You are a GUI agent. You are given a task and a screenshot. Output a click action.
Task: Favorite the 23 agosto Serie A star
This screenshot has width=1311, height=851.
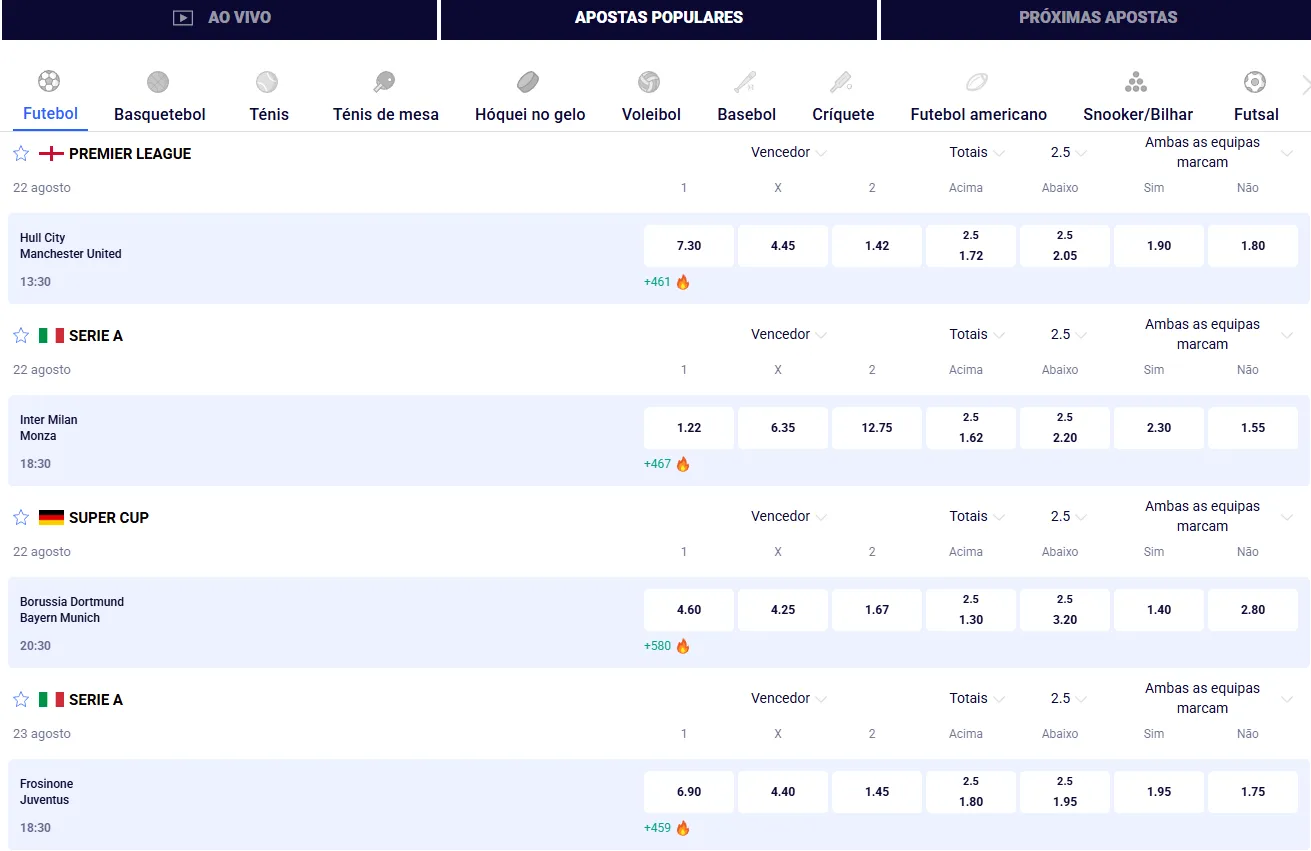click(21, 699)
